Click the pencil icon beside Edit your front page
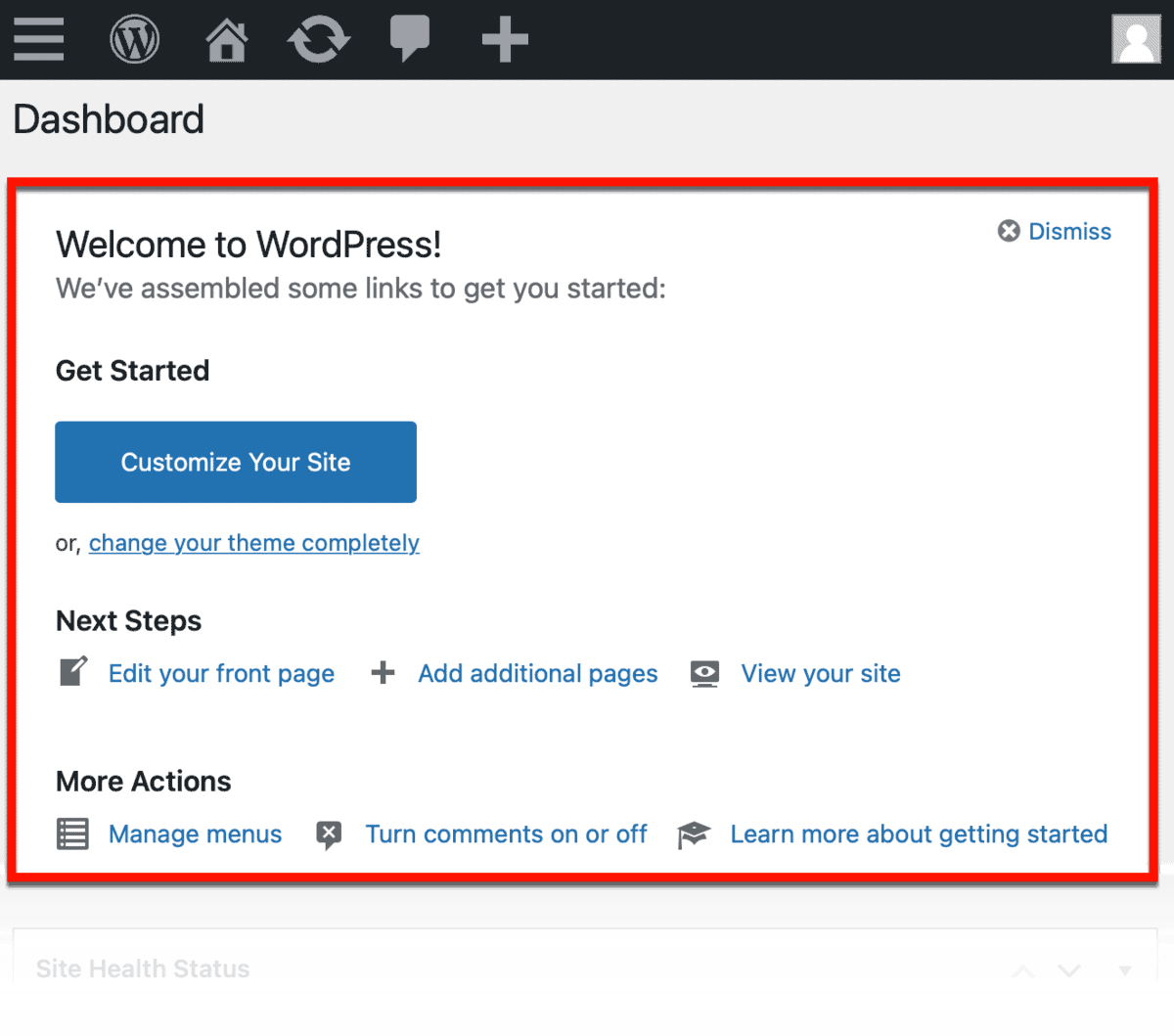 72,672
